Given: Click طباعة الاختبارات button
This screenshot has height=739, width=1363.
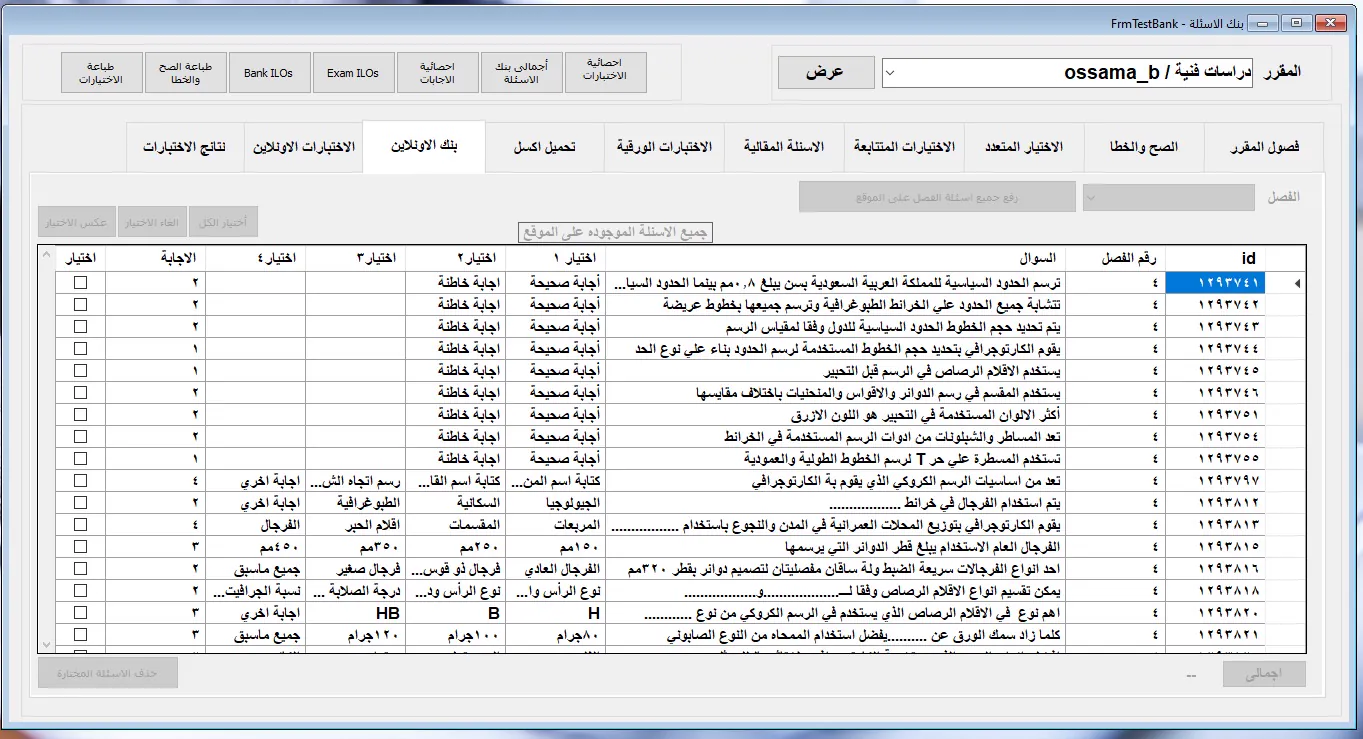Looking at the screenshot, I should coord(101,72).
